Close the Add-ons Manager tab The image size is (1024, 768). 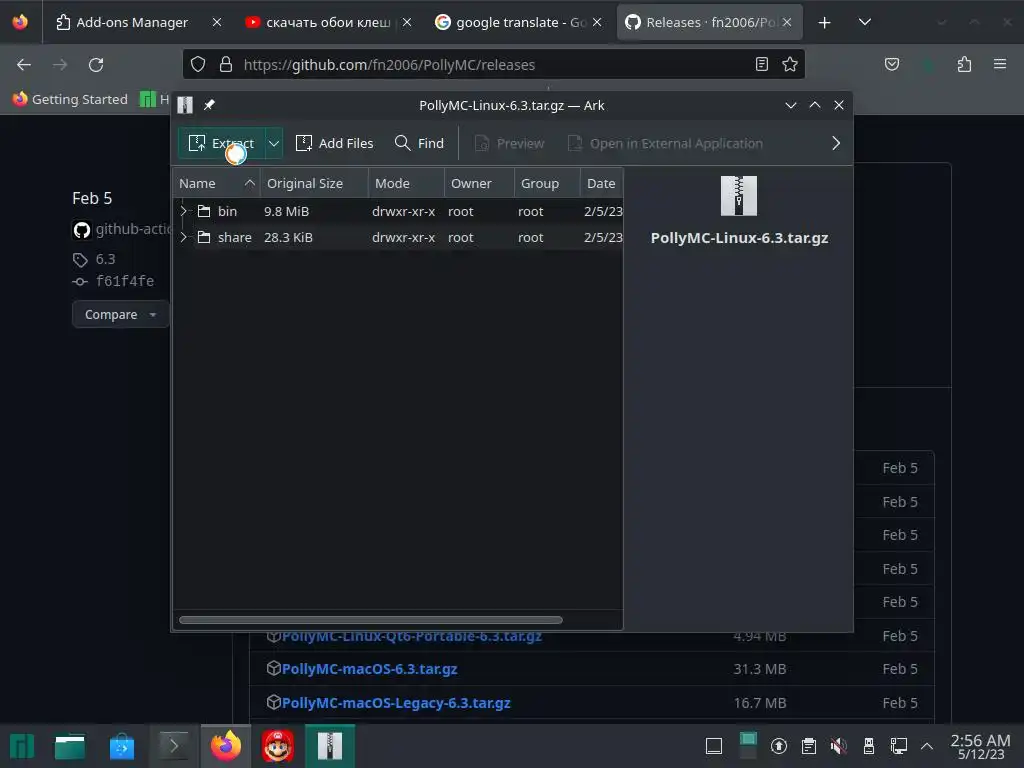217,22
